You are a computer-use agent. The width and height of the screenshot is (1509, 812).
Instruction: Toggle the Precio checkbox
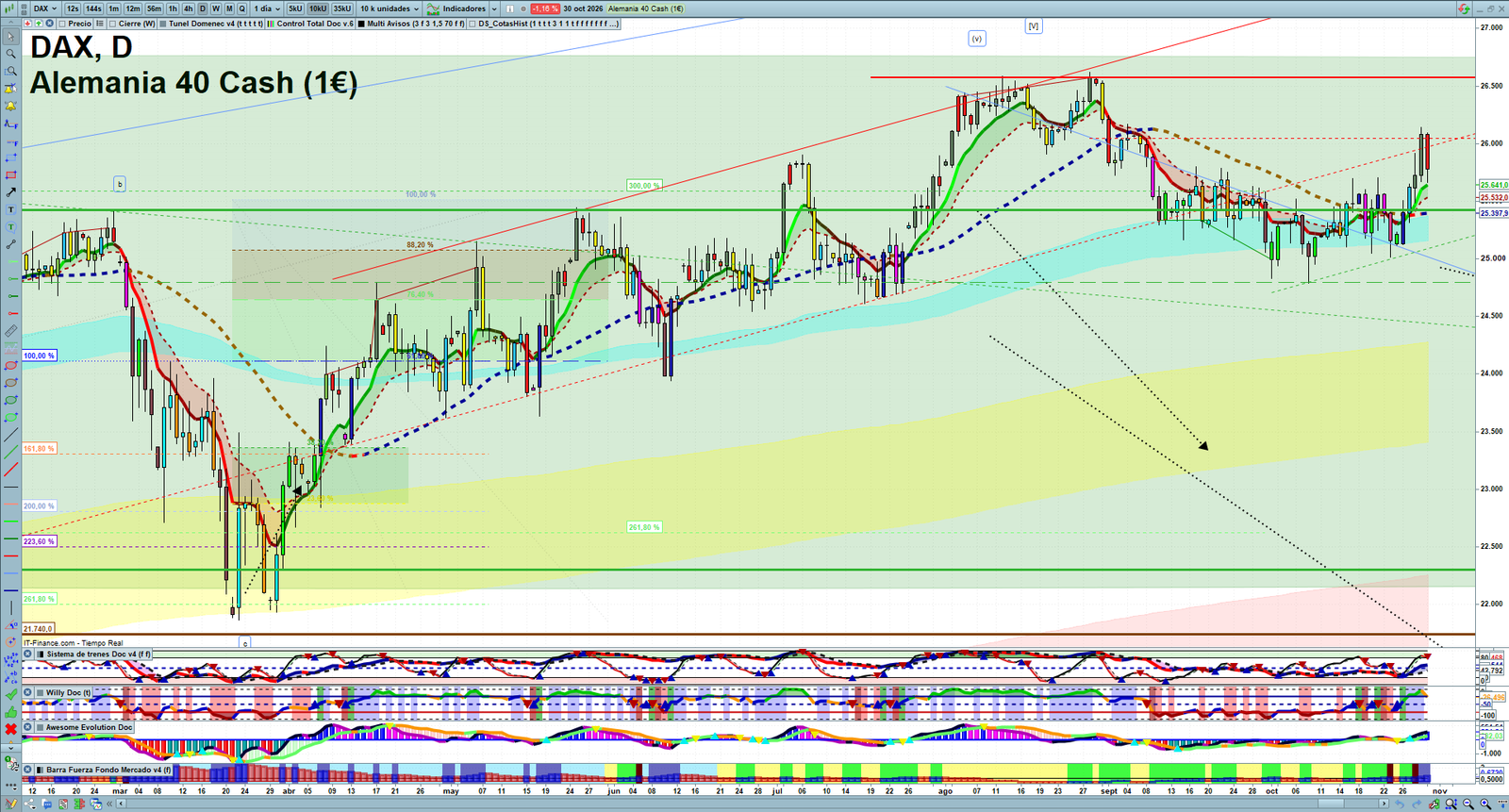(x=62, y=24)
